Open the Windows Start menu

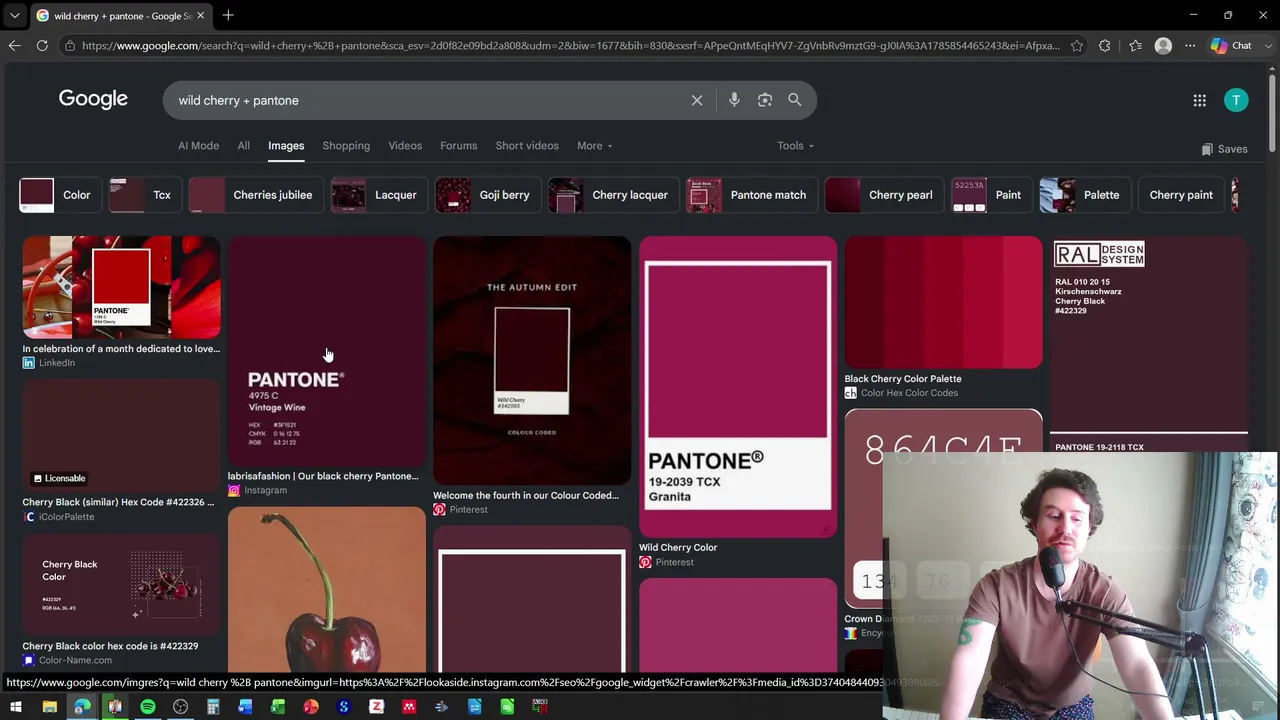coord(16,707)
